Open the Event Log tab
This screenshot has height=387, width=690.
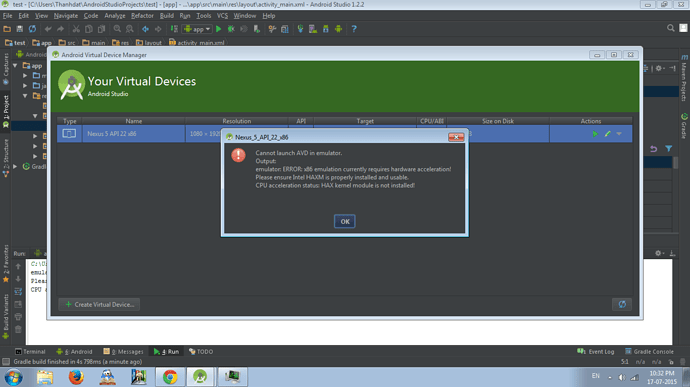click(x=595, y=351)
